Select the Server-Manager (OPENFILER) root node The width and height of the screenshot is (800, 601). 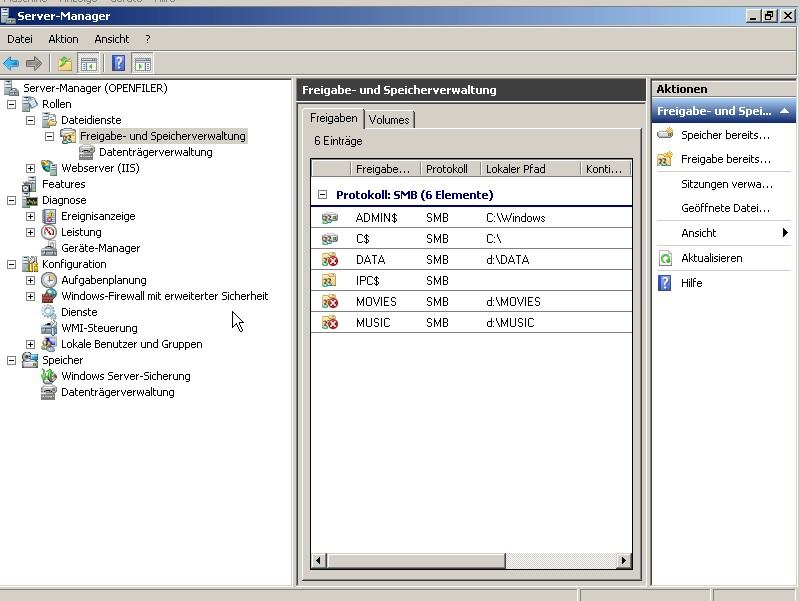tap(95, 88)
